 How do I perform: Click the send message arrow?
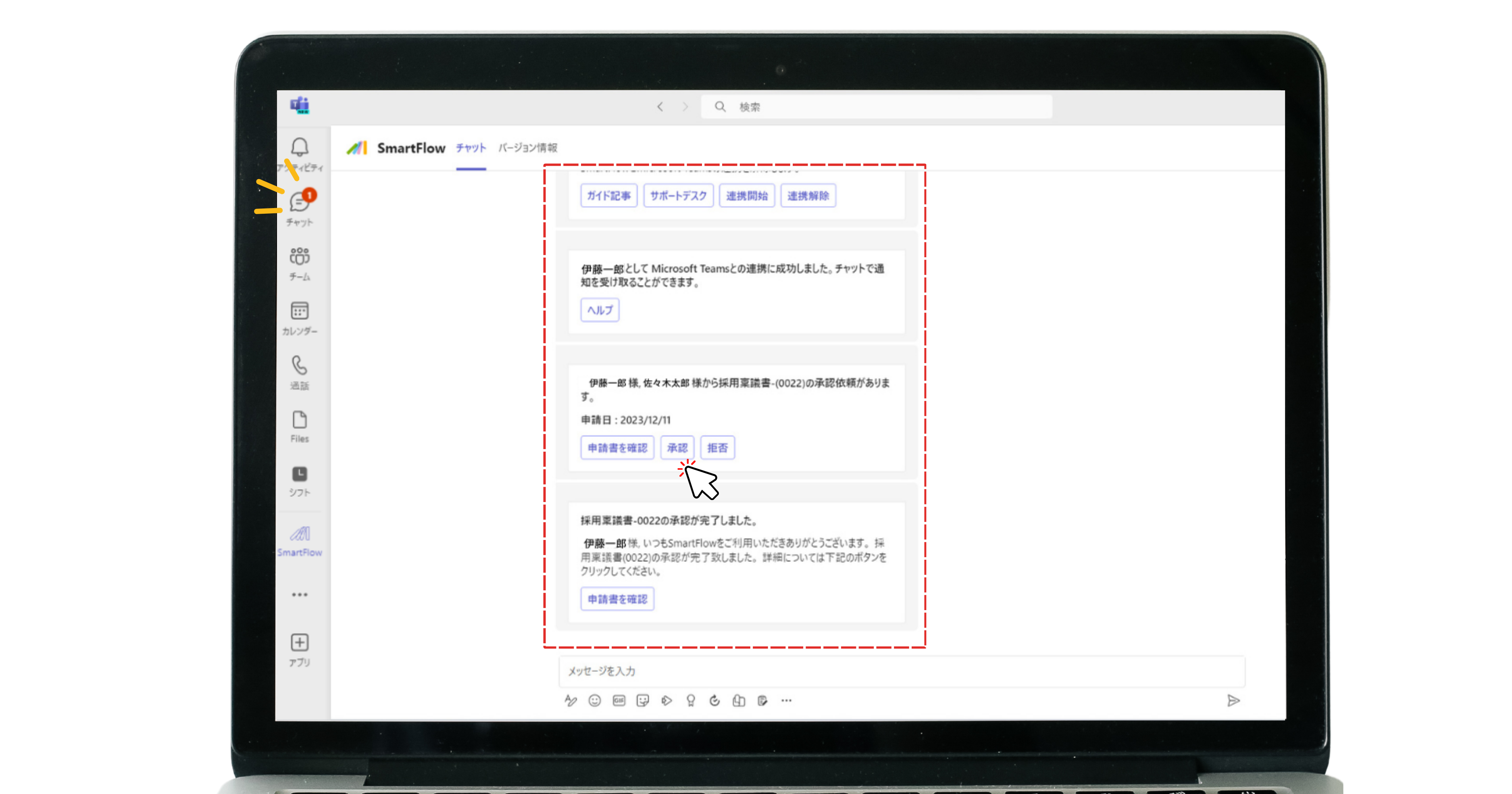pos(1233,701)
